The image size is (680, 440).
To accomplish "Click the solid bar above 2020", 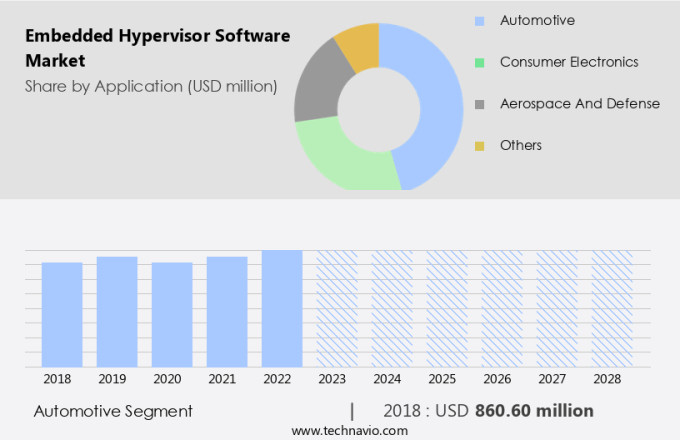I will (172, 314).
